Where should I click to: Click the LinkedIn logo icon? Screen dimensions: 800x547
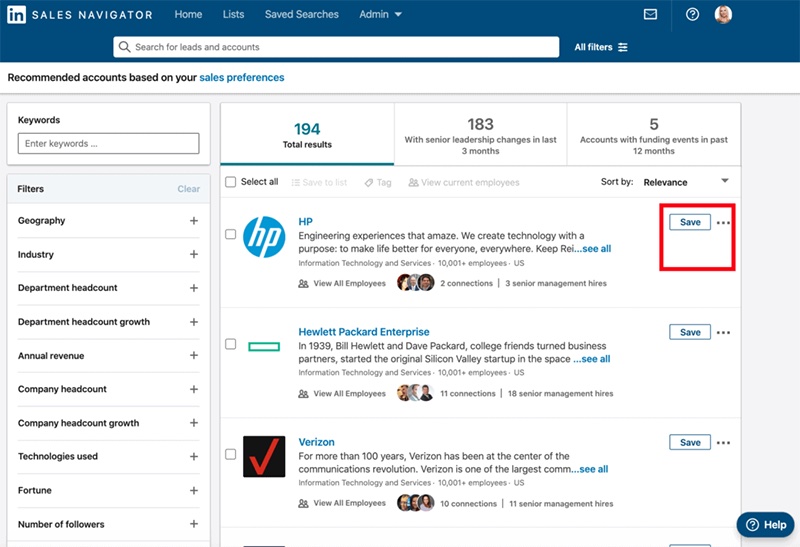[x=16, y=14]
